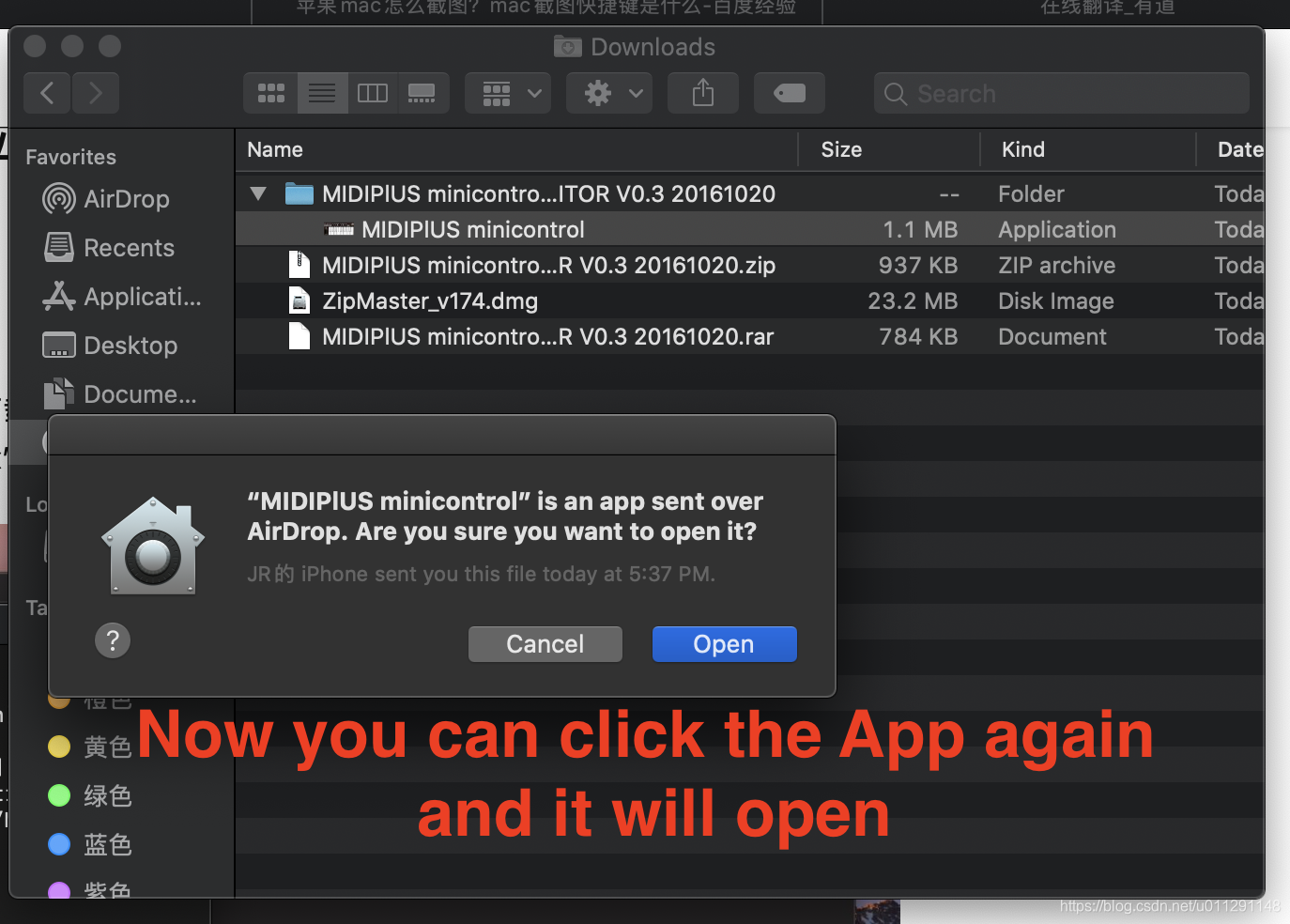The width and height of the screenshot is (1290, 924).
Task: Click the MIDIPIUS minicontrol app icon
Action: [x=339, y=229]
